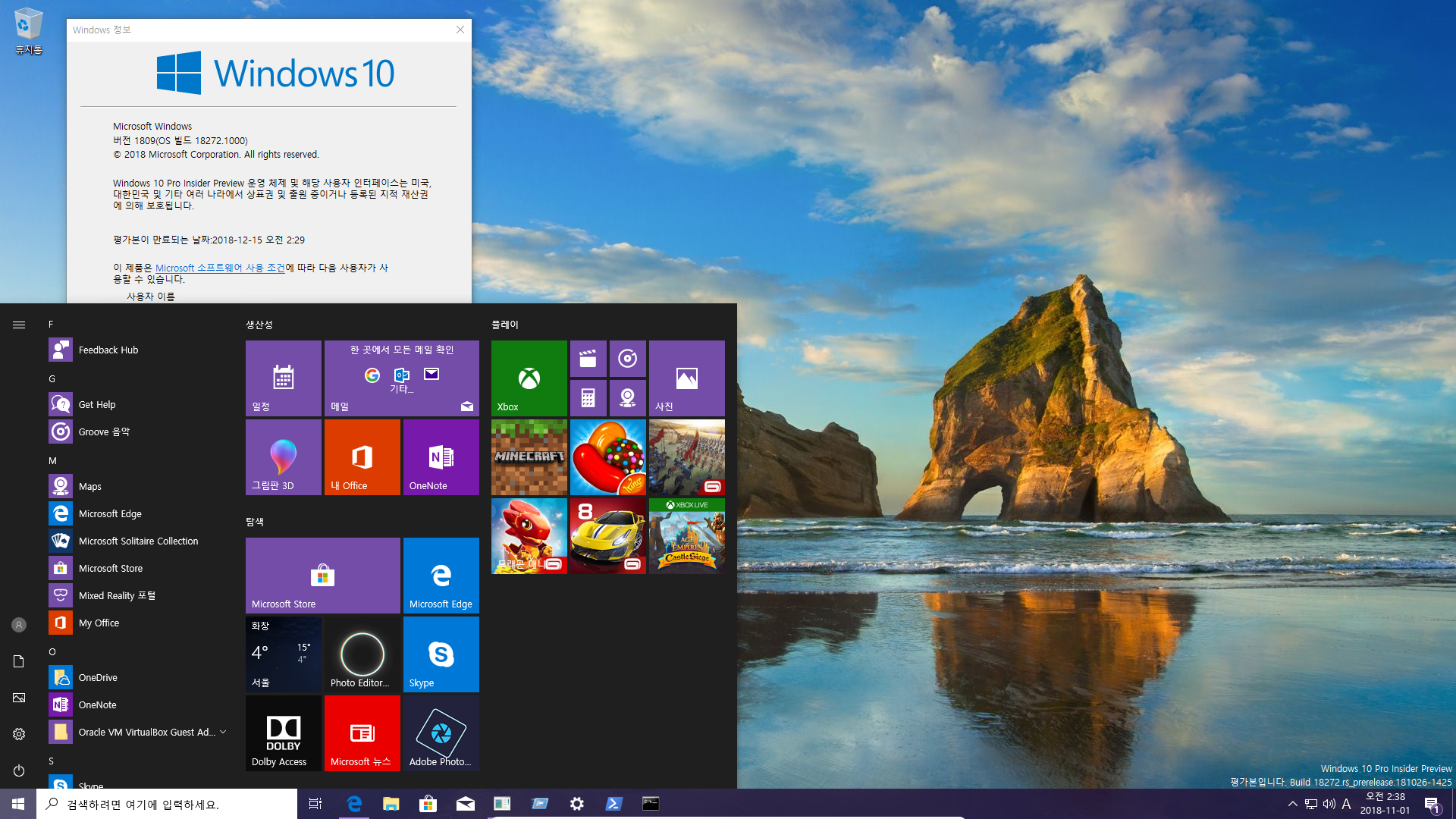This screenshot has width=1456, height=819.
Task: Open the Dolby Access tile
Action: (x=284, y=733)
